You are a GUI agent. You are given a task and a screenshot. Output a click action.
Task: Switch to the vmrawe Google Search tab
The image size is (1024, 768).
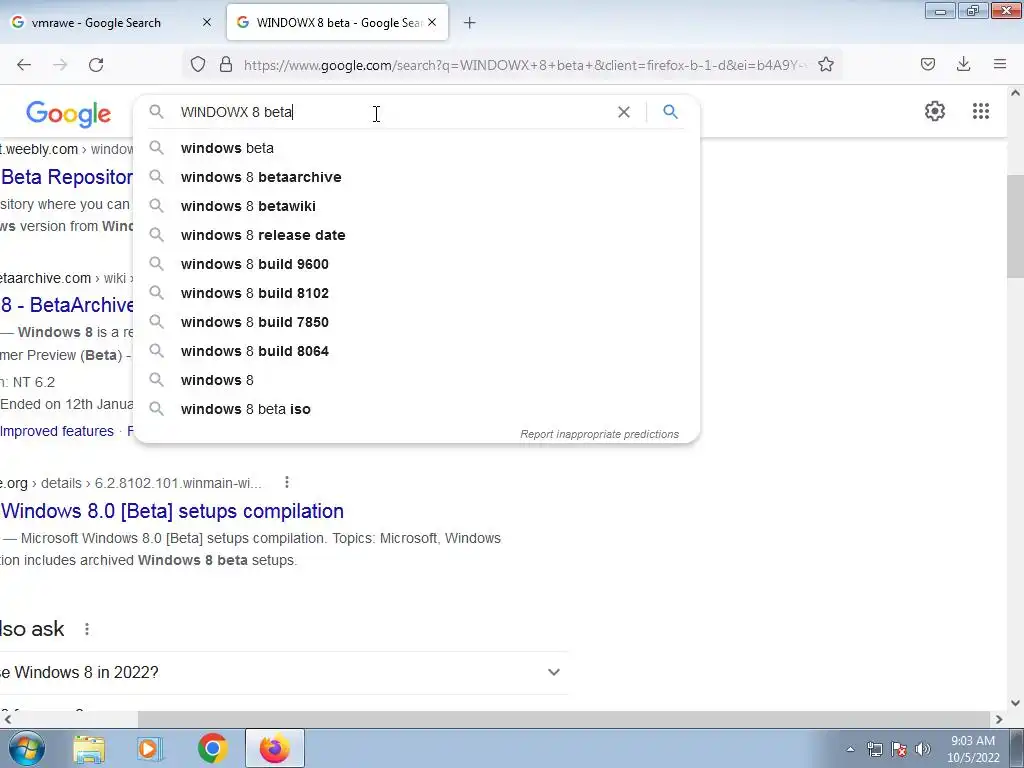click(x=110, y=23)
